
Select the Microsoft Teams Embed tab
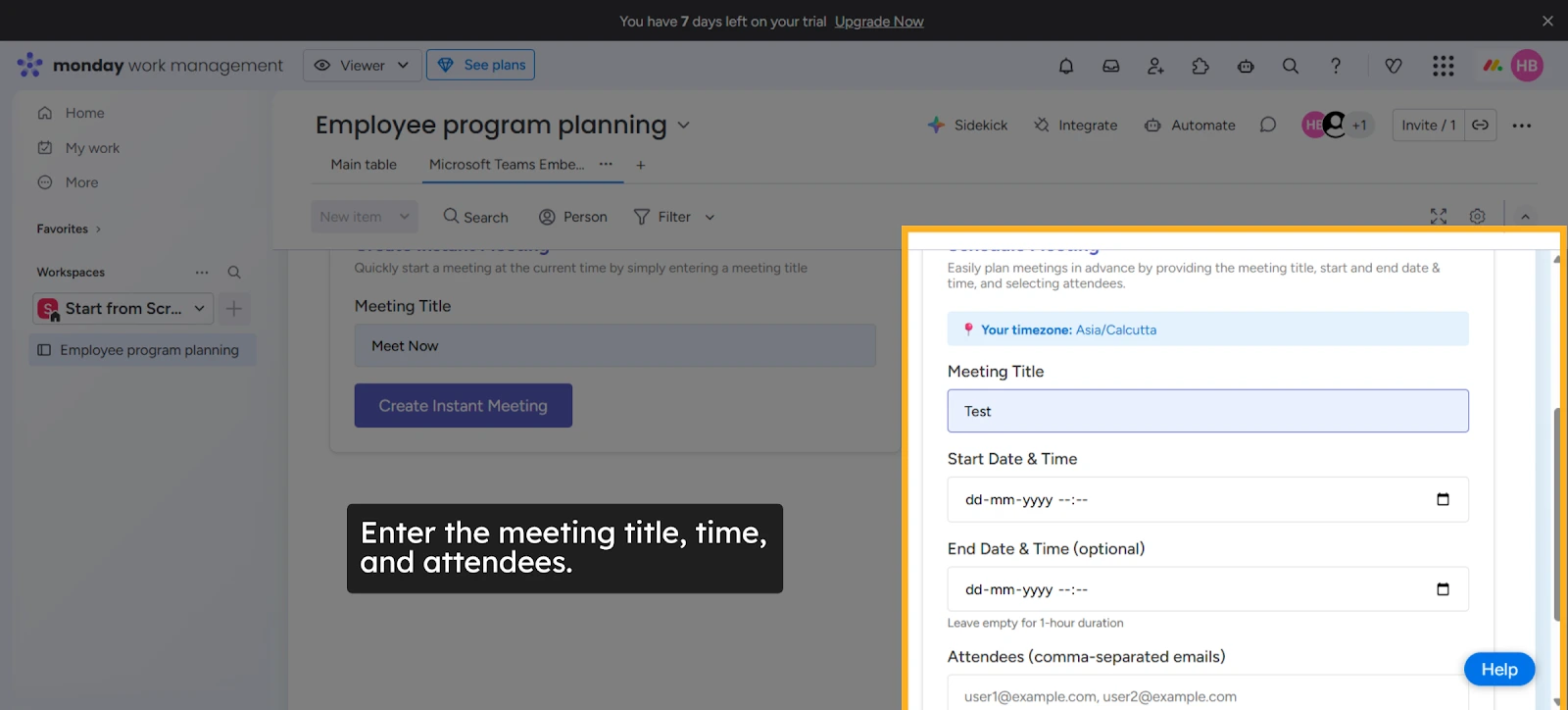pos(506,165)
